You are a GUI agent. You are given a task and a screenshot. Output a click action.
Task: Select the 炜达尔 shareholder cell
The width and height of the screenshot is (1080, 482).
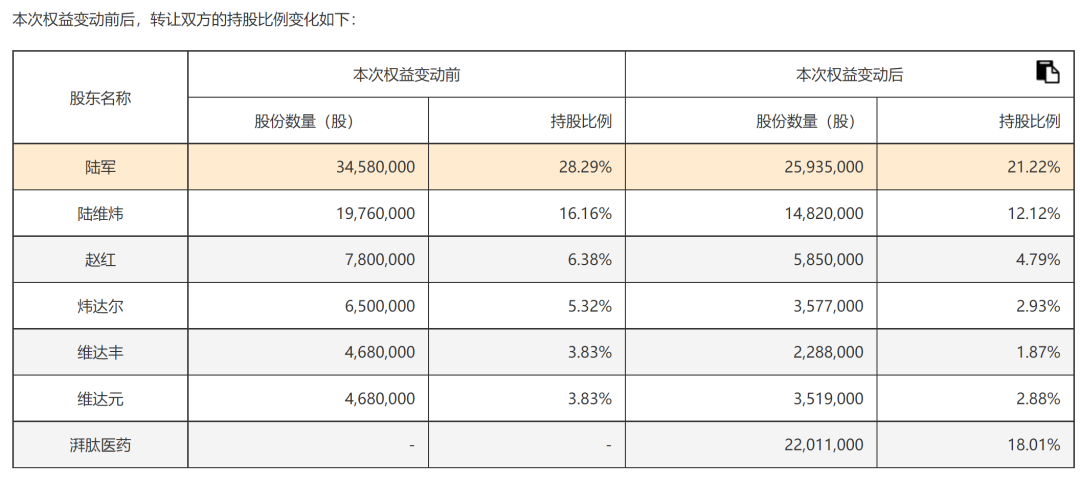click(x=101, y=306)
